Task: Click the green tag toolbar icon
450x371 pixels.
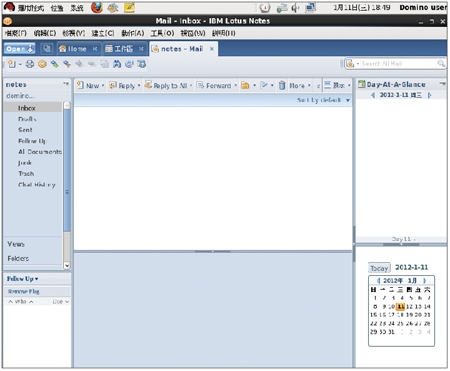Action: 54,64
